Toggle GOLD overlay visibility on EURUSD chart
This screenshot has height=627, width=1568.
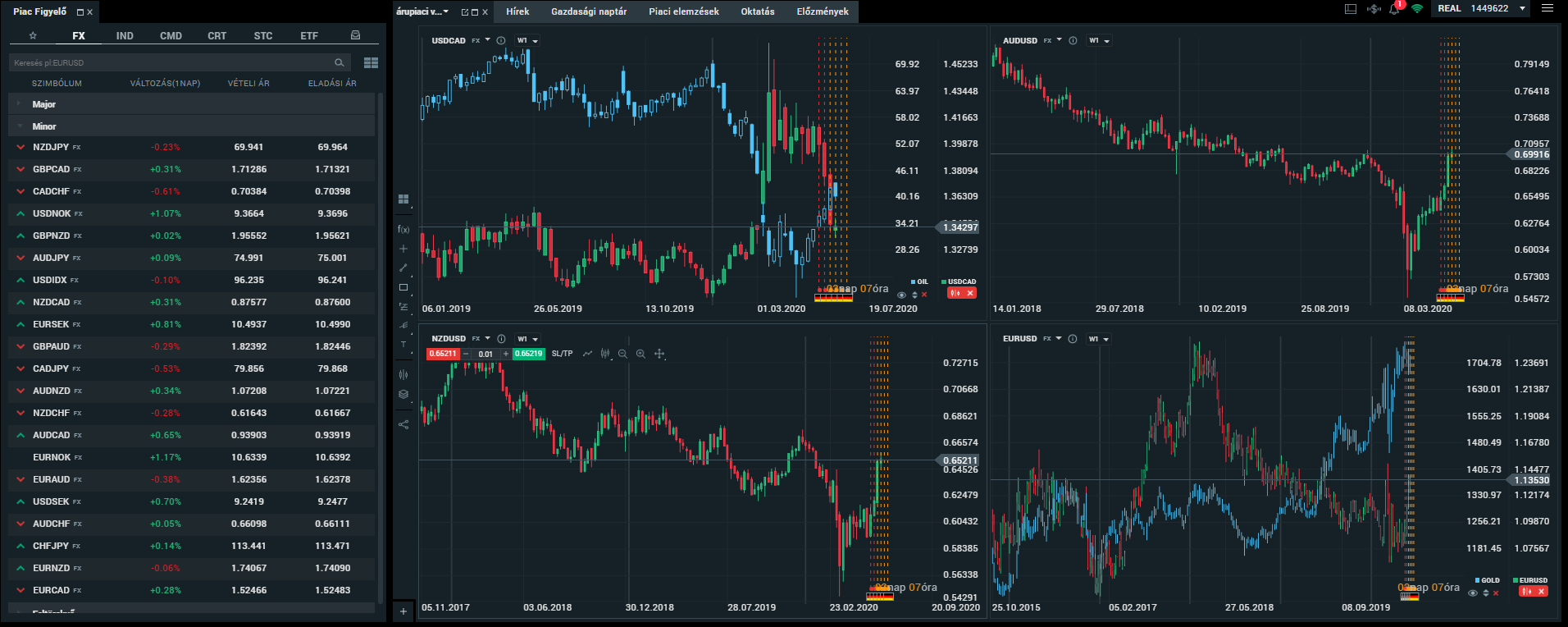click(1474, 593)
